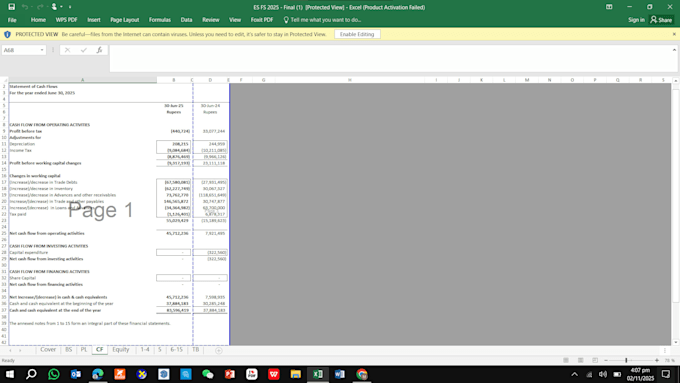Click 'Capital expenditure' row label
680x383 pixels.
[x=29, y=252]
